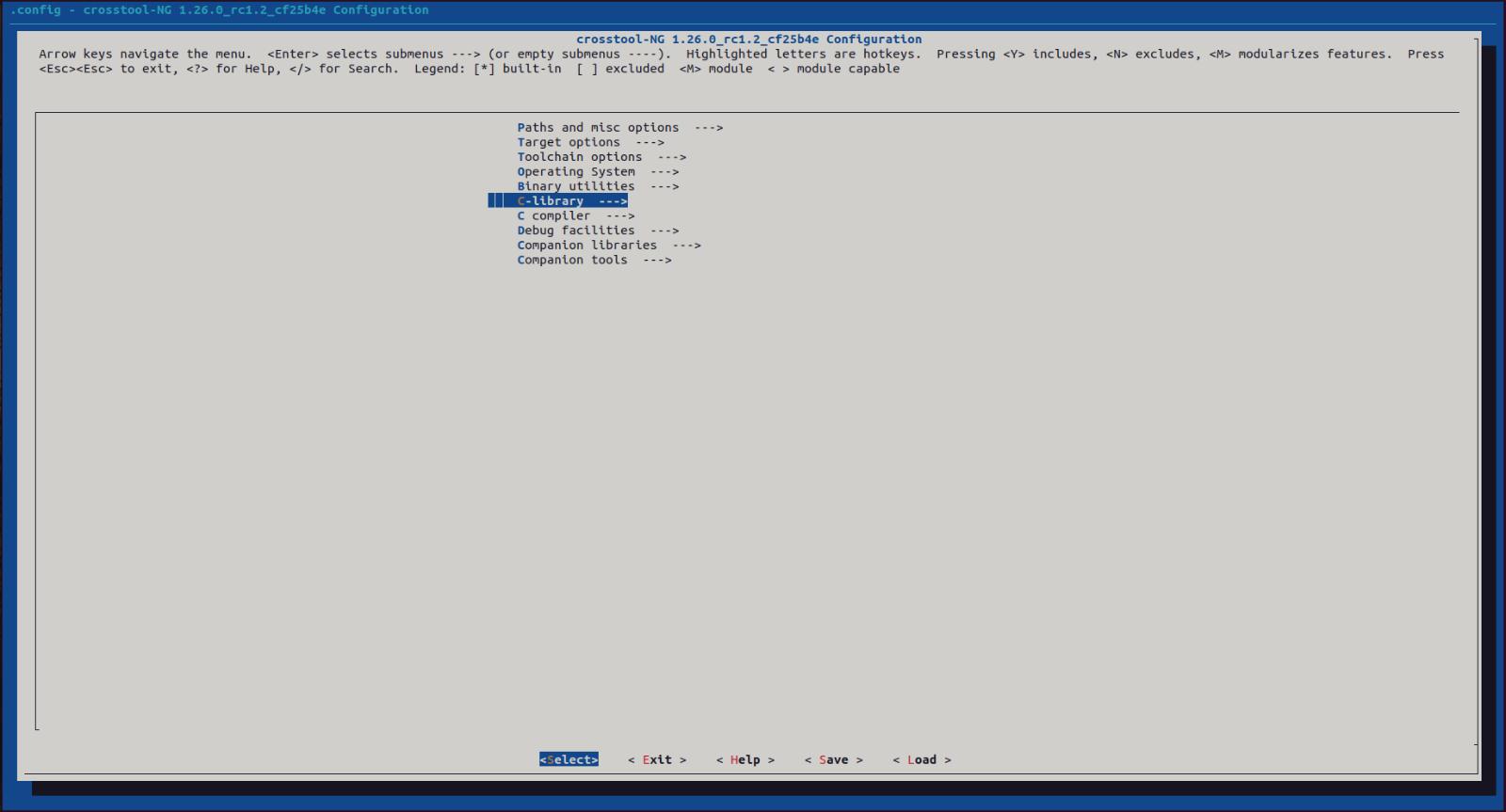Click the centered crosstool-NG Configuration dialog title
This screenshot has width=1506, height=812.
click(749, 40)
